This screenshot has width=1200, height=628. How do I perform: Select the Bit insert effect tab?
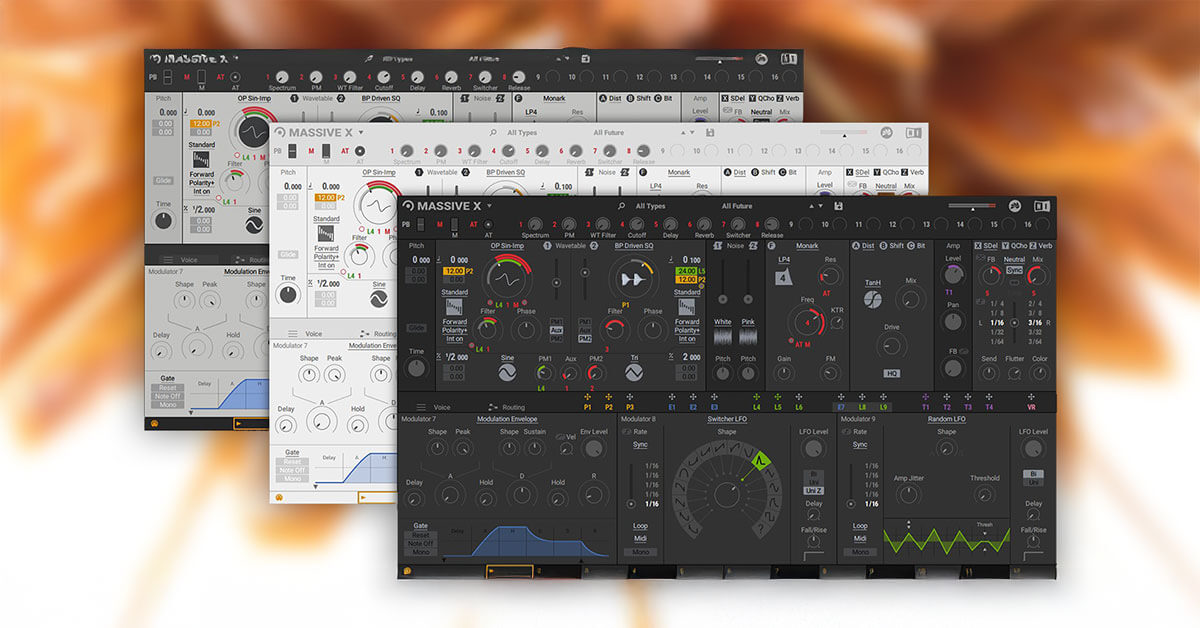coord(916,246)
